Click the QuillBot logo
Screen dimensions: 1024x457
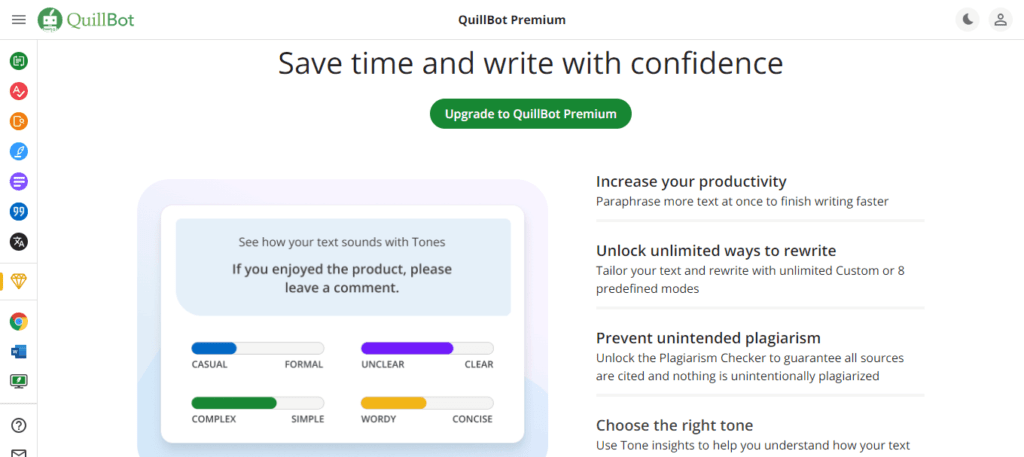[86, 20]
